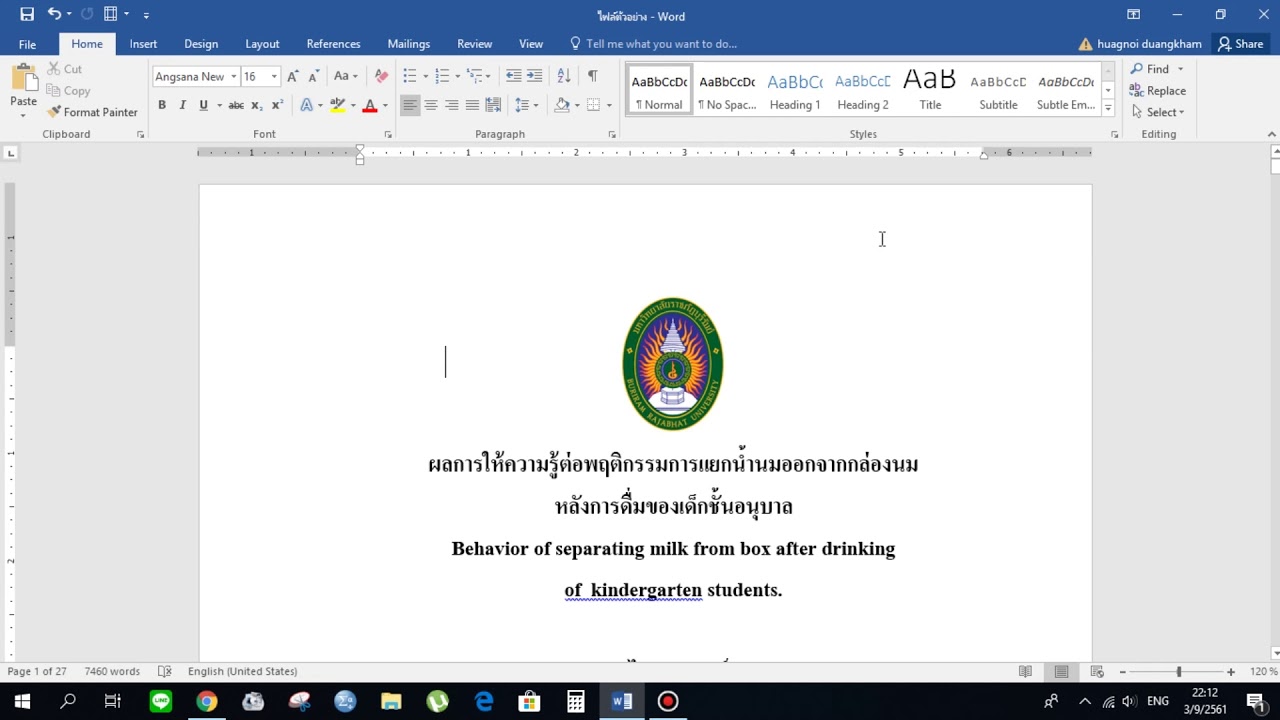Click the Text Effects A icon
This screenshot has height=720, width=1280.
(306, 105)
